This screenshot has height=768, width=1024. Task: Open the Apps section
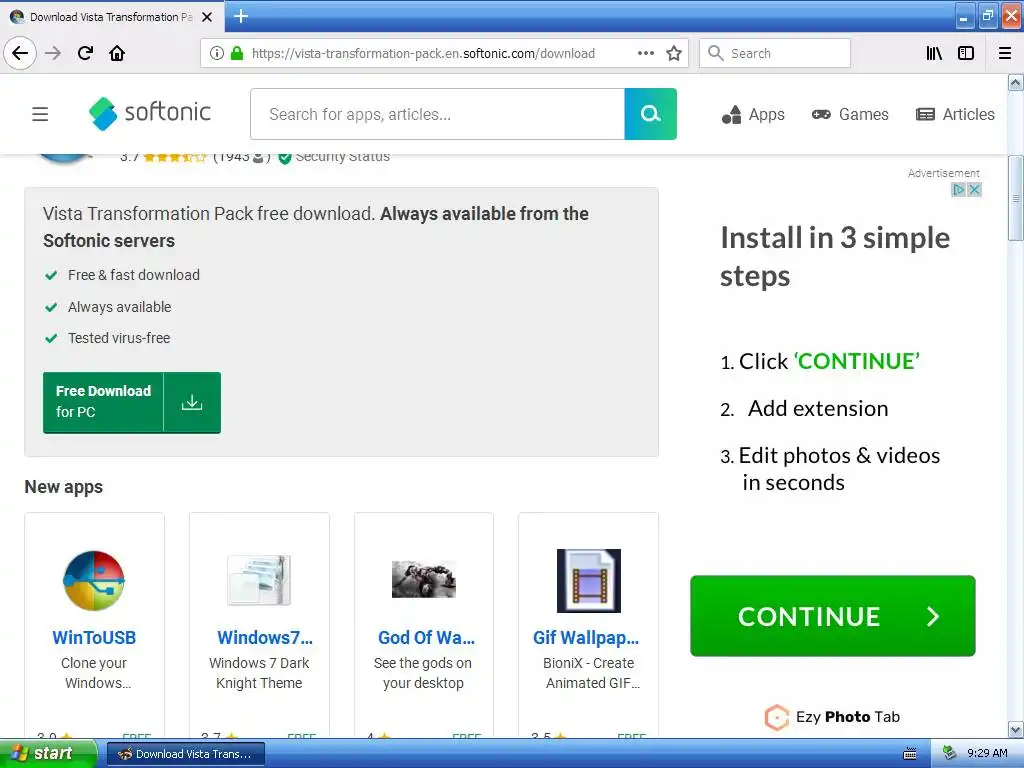(x=753, y=114)
